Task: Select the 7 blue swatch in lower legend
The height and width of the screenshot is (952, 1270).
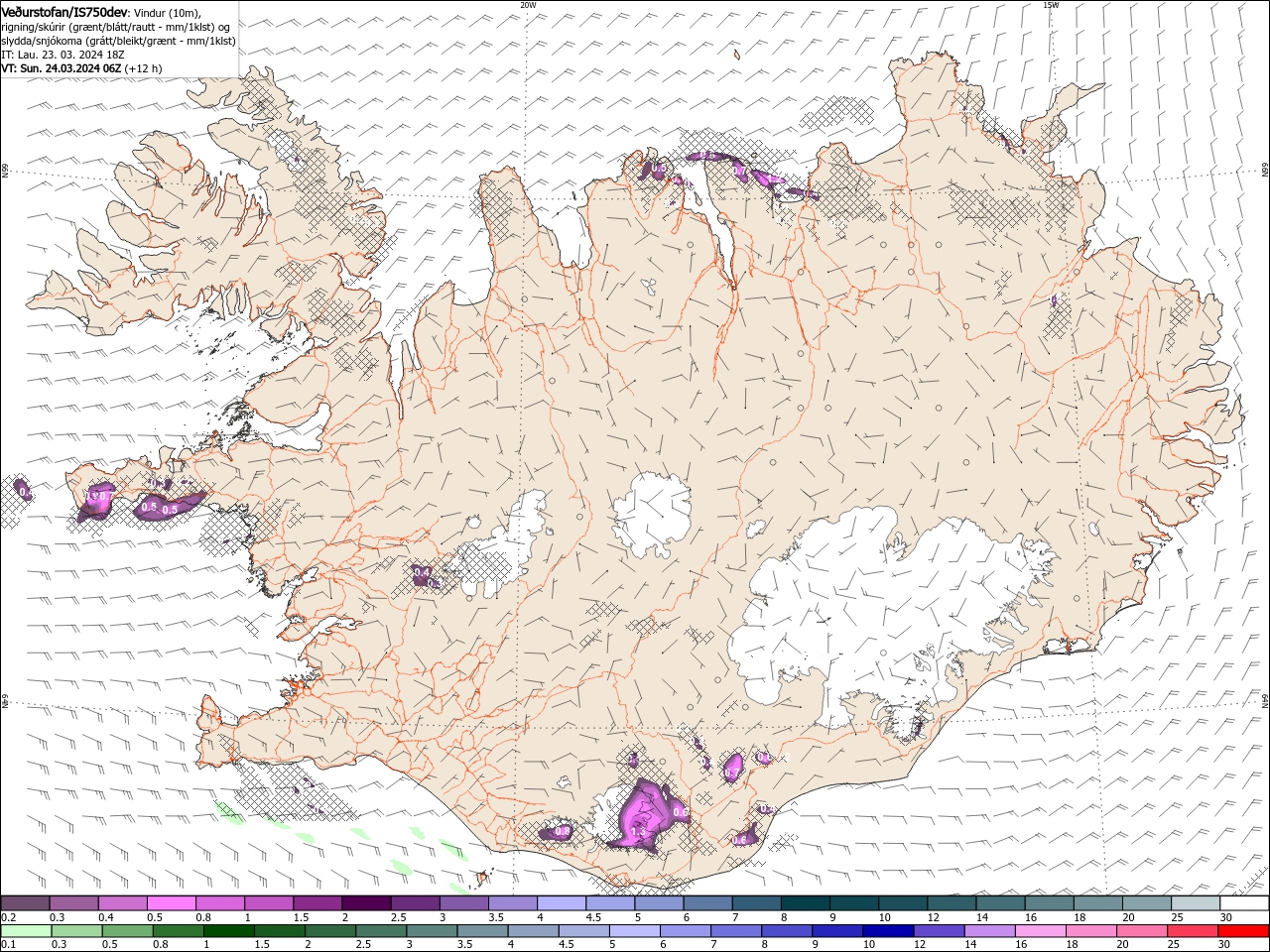Action: (736, 931)
